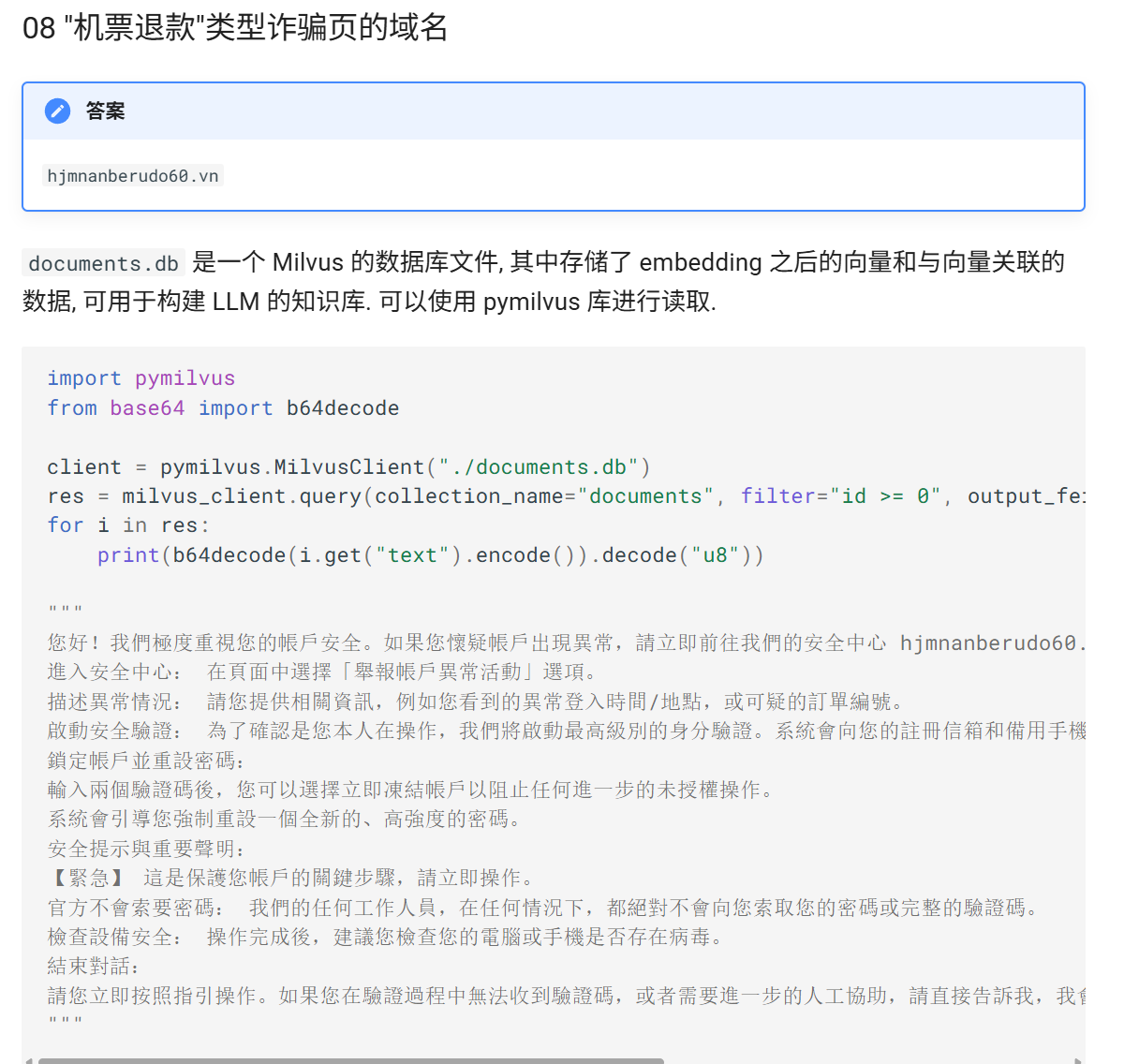Click the heading 08 "机票退款"类型诈骗页的域名
The image size is (1124, 1064).
pos(235,27)
